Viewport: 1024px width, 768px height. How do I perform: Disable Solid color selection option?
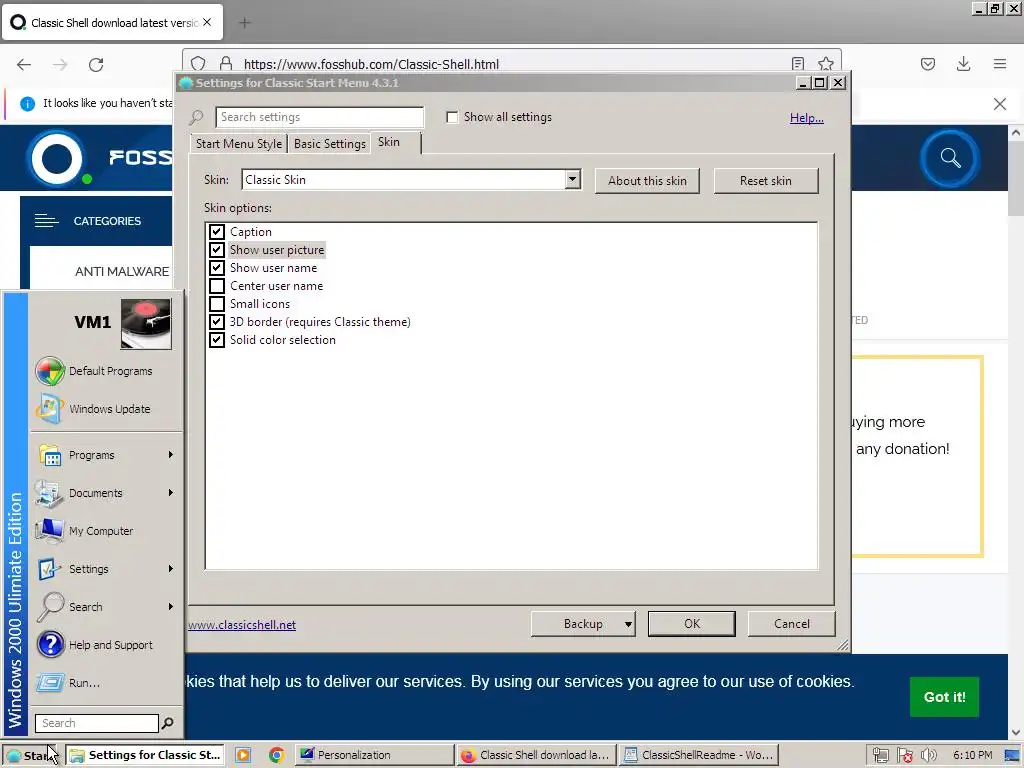click(x=217, y=340)
